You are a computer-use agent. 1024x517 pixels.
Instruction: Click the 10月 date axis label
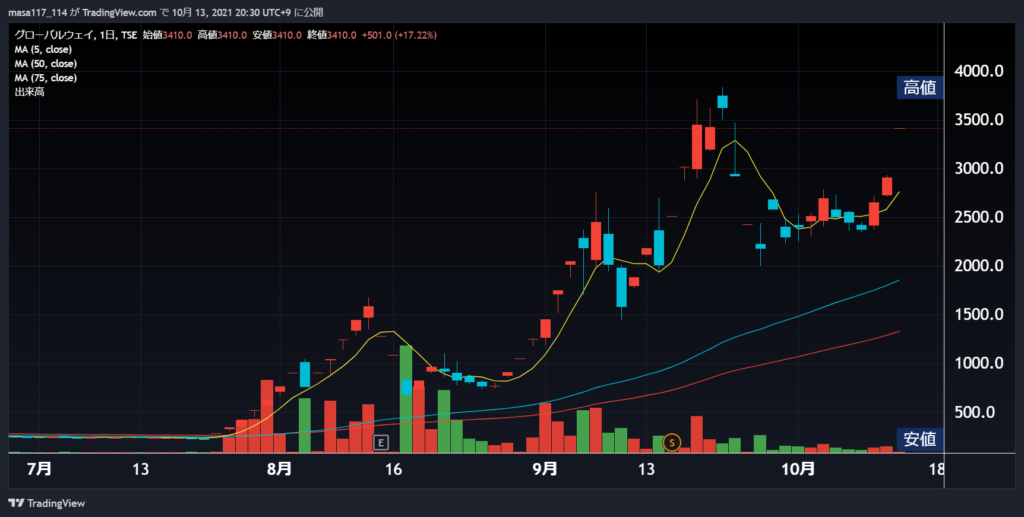coord(798,469)
